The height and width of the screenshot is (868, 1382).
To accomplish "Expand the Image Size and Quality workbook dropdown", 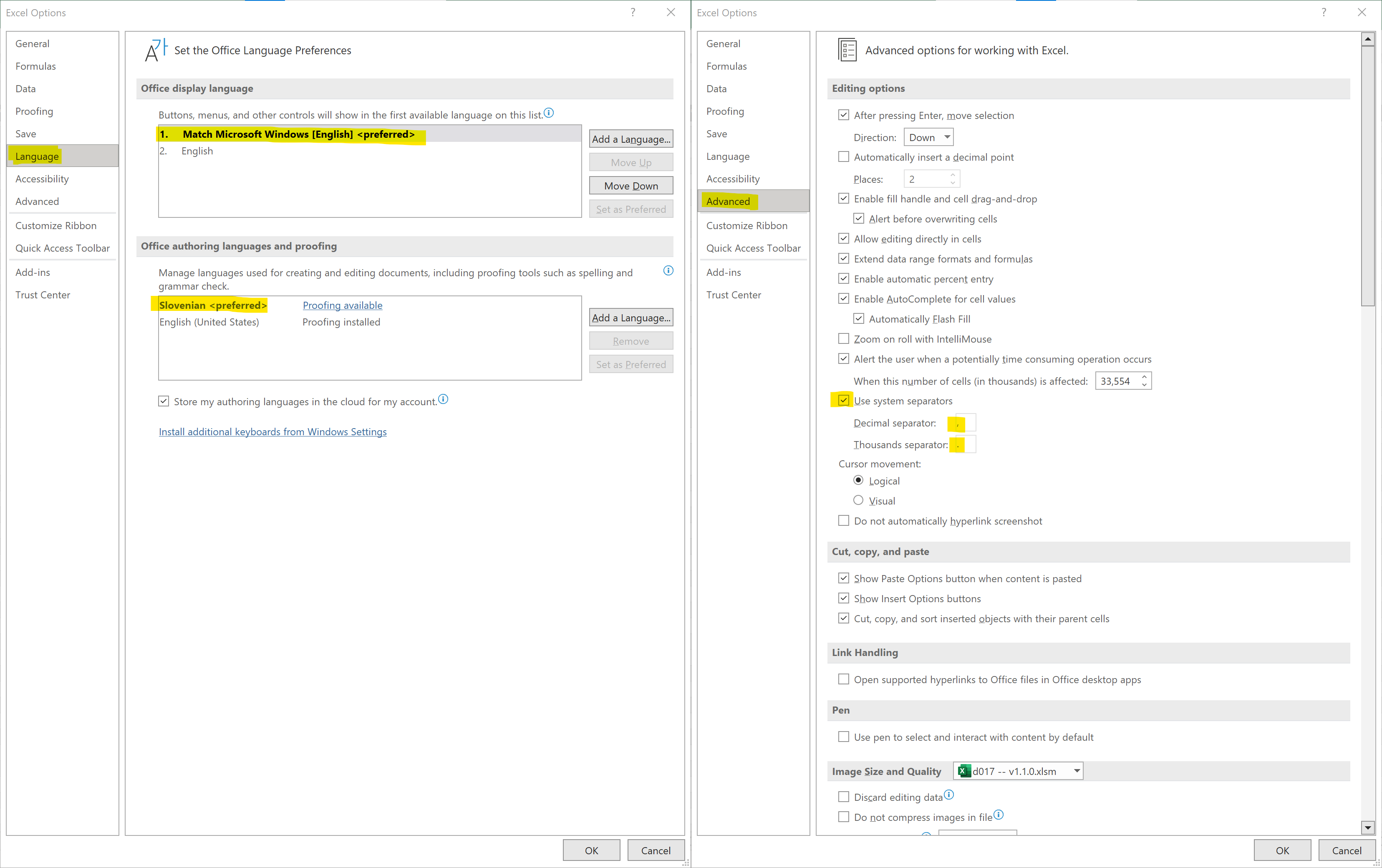I will point(1077,771).
